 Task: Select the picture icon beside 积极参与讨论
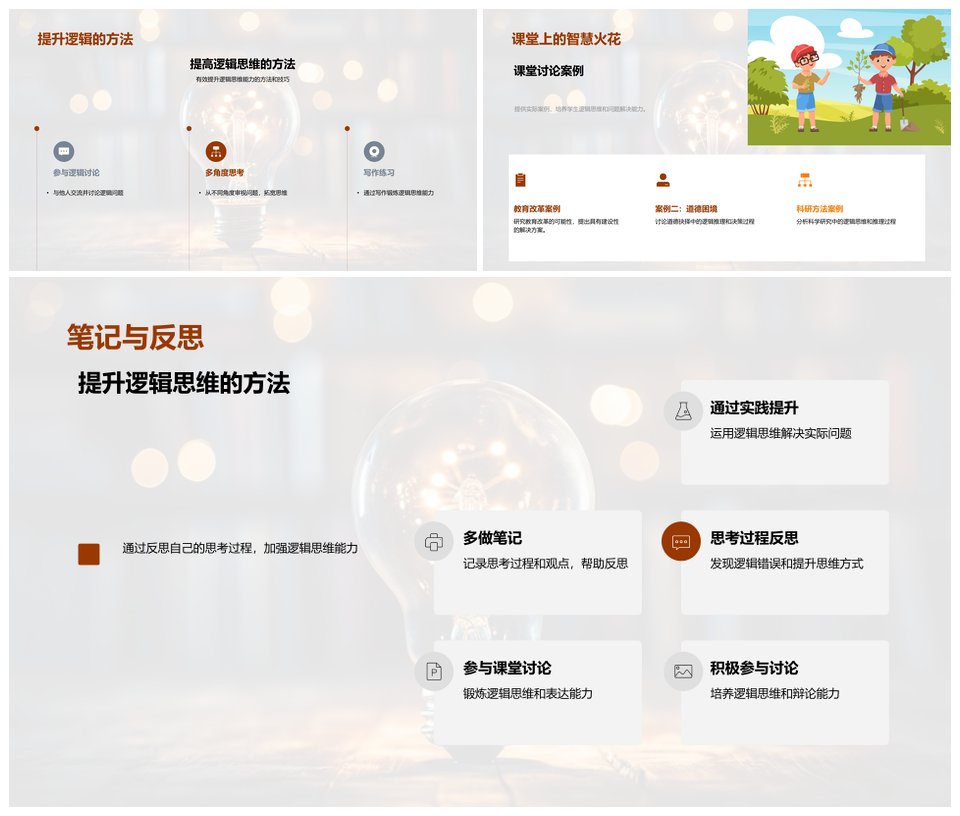[x=683, y=671]
